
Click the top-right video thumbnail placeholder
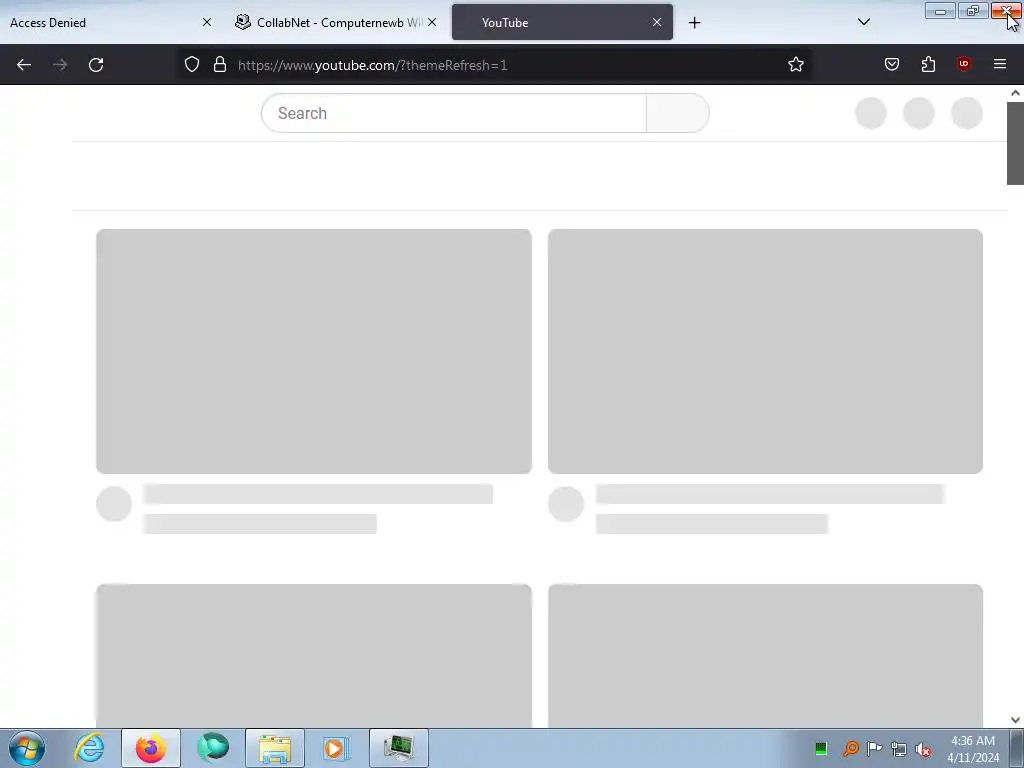point(765,351)
